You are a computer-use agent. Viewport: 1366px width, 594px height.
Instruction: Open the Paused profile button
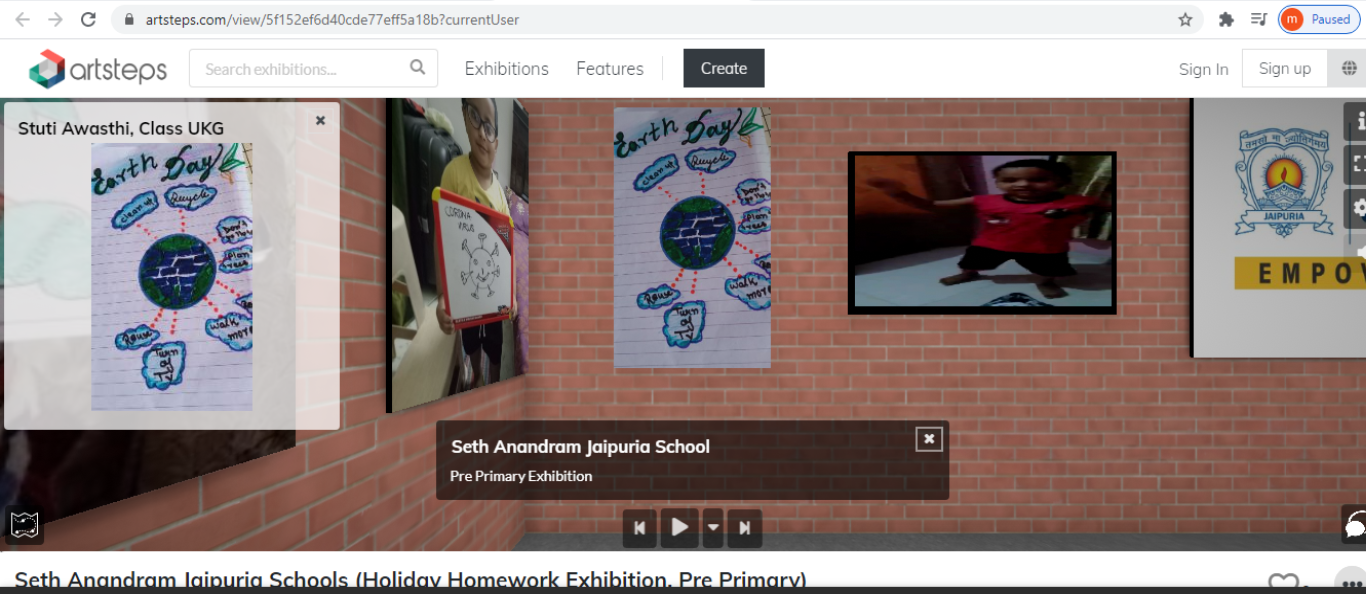[1318, 19]
